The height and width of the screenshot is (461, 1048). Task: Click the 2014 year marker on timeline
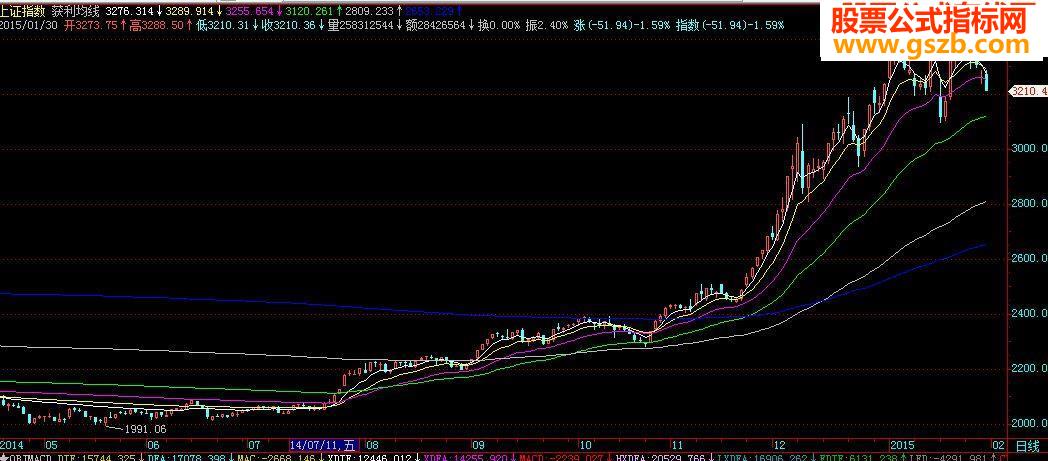coord(11,444)
